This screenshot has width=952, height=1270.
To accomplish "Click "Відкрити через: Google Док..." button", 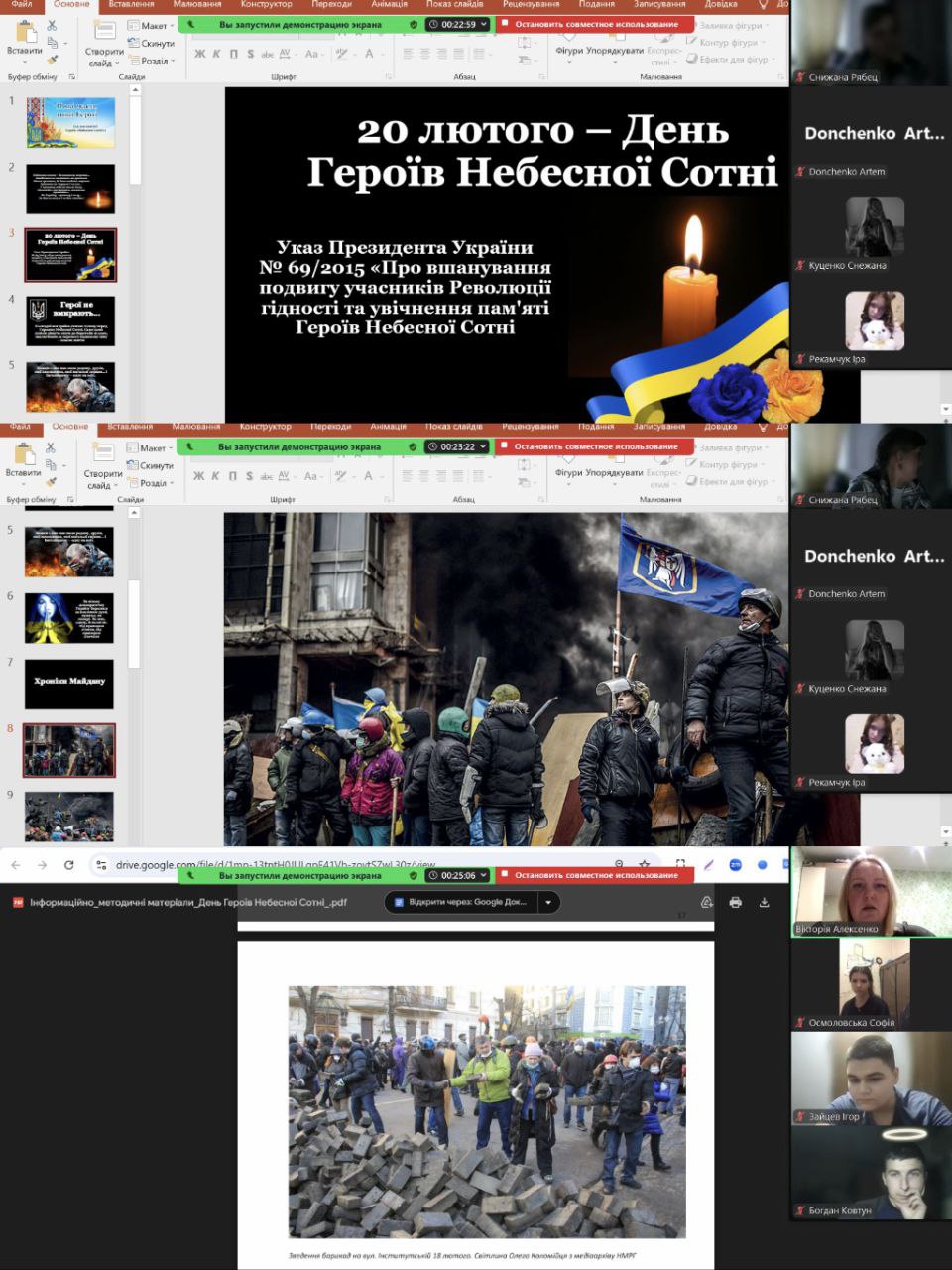I will 461,902.
